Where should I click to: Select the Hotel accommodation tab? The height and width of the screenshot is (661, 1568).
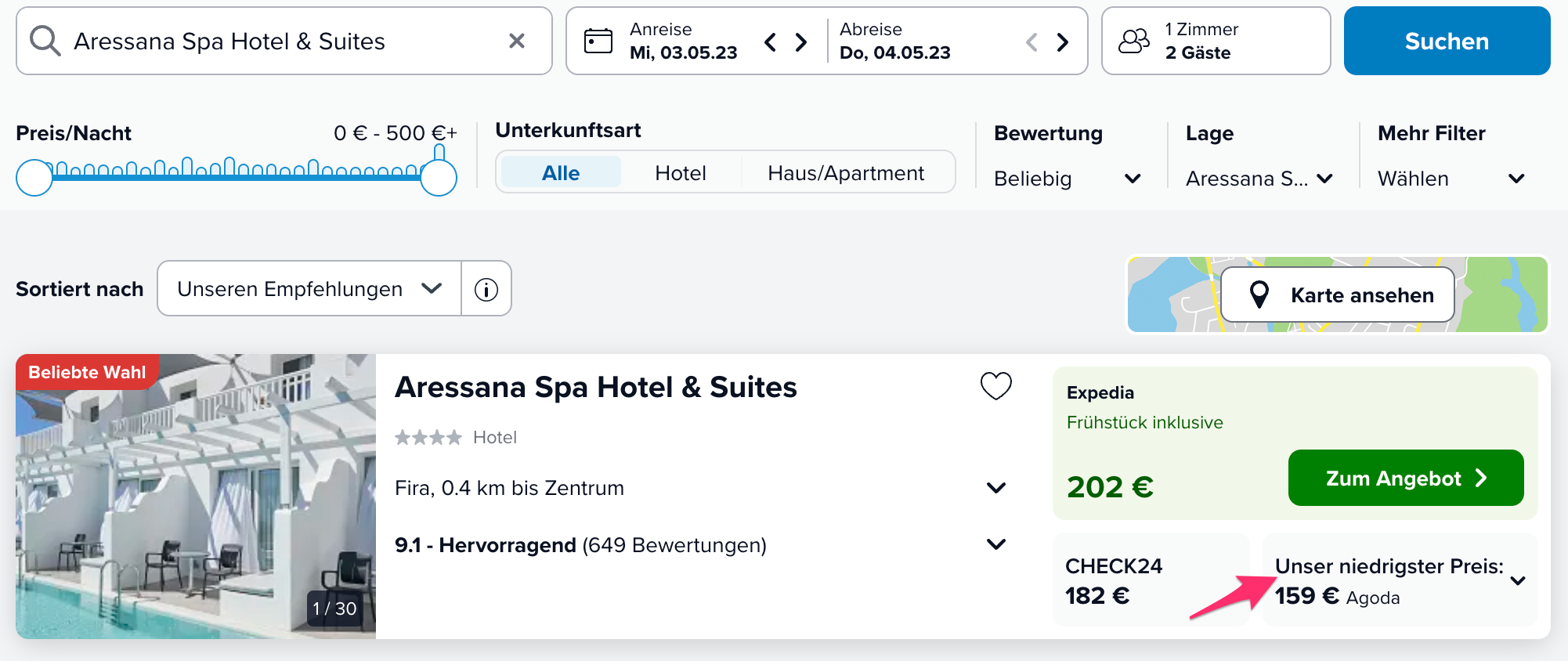(x=681, y=172)
